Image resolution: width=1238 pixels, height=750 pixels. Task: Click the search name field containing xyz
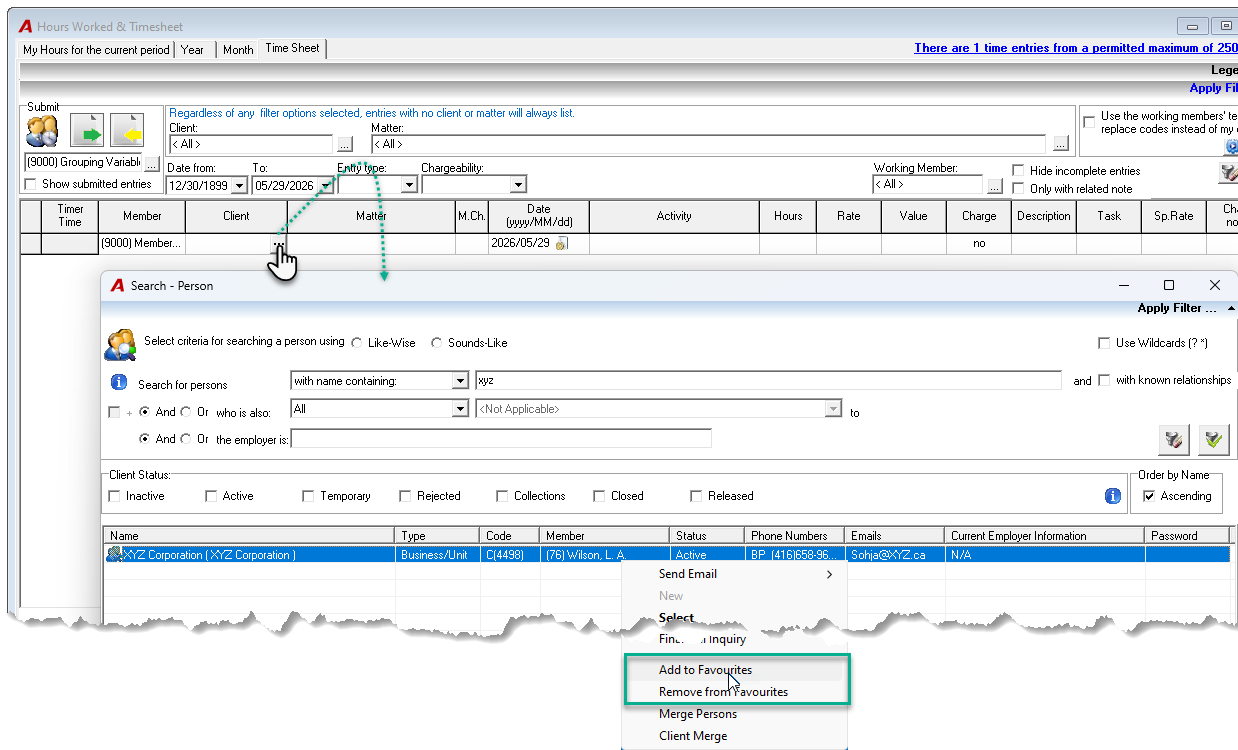[x=768, y=381]
